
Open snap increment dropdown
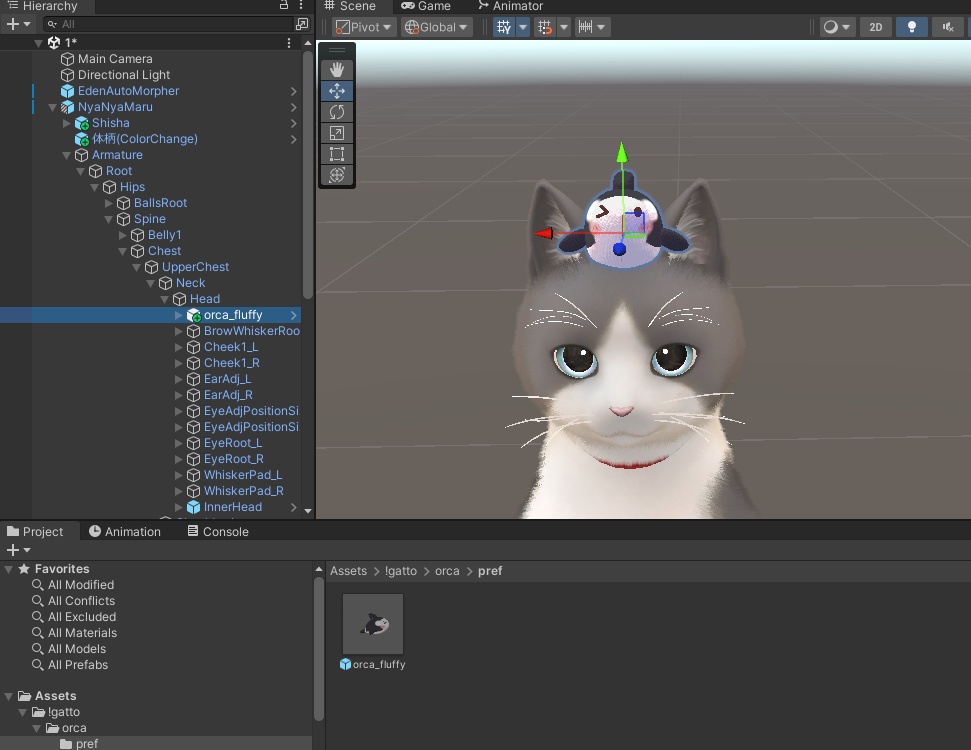coord(592,27)
